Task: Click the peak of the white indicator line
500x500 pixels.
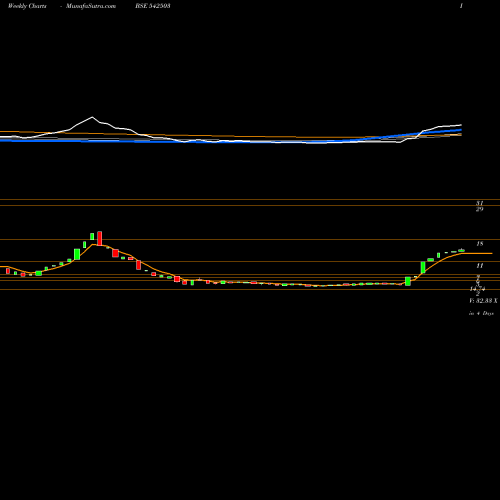Action: 92,117
